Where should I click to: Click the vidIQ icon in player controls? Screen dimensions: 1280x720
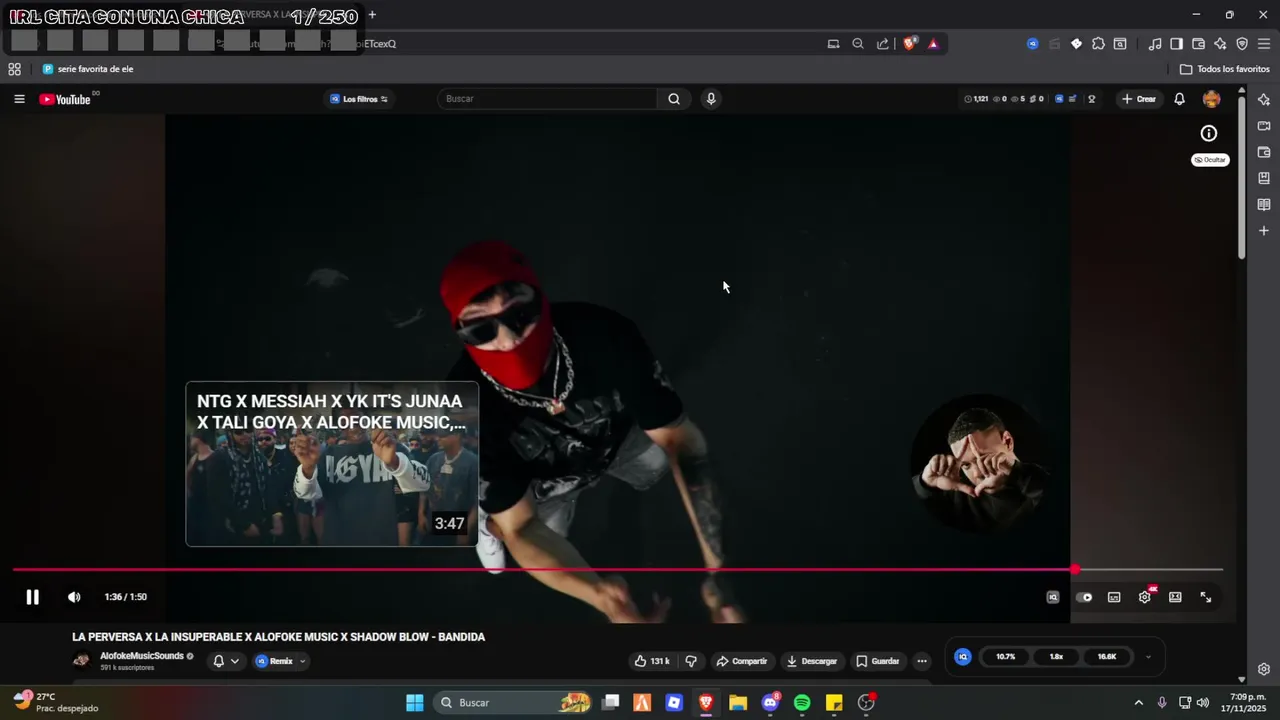[x=1053, y=597]
